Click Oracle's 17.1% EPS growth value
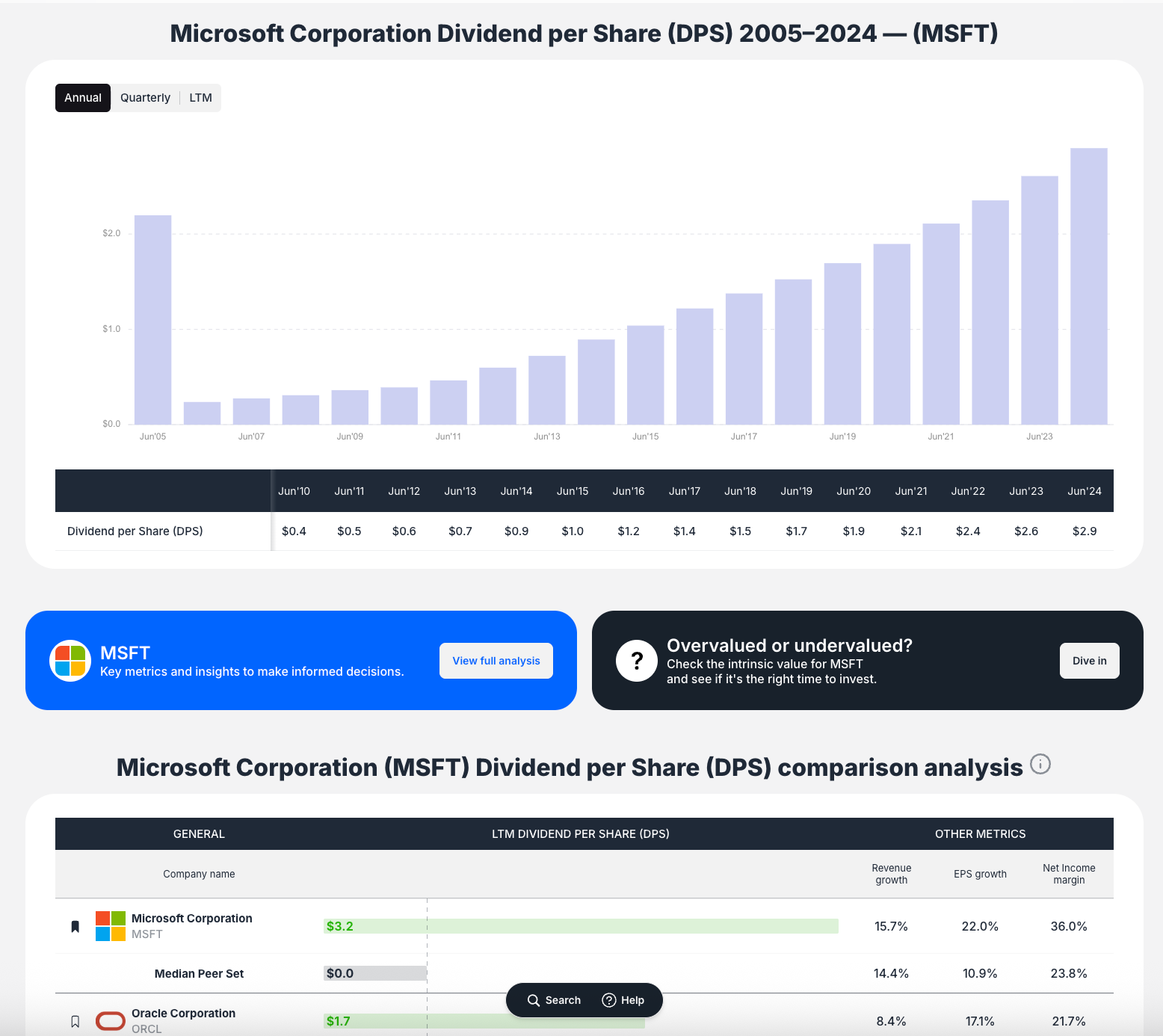Viewport: 1163px width, 1036px height. (980, 1021)
